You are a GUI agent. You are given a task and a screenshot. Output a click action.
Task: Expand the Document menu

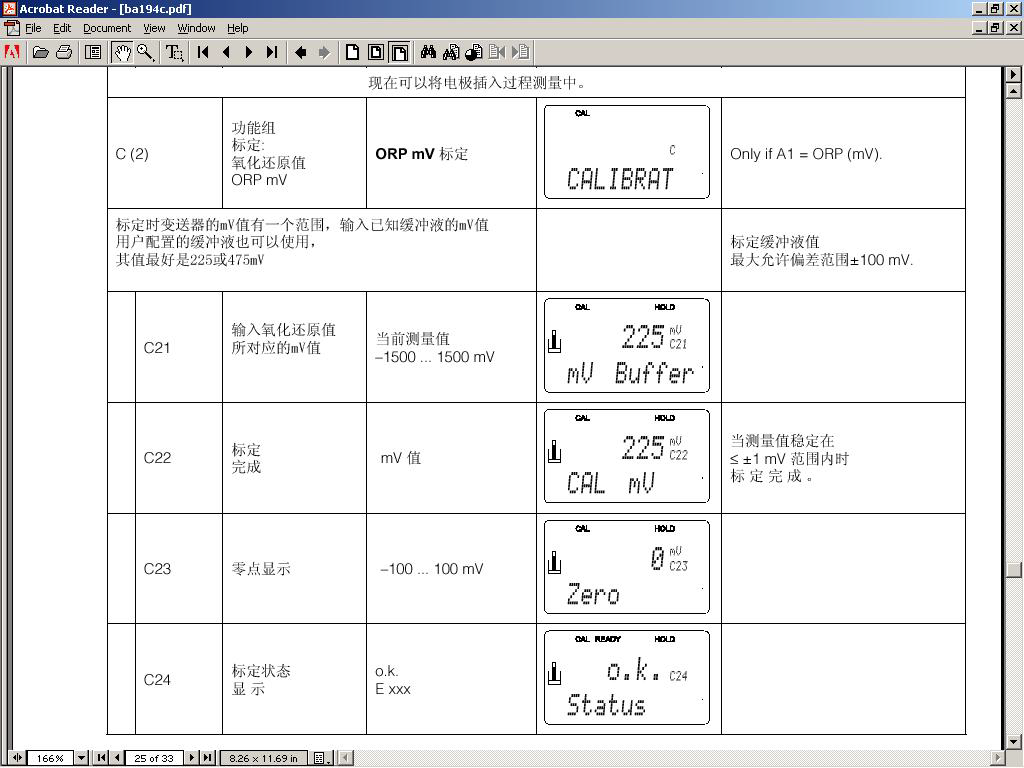(x=107, y=28)
